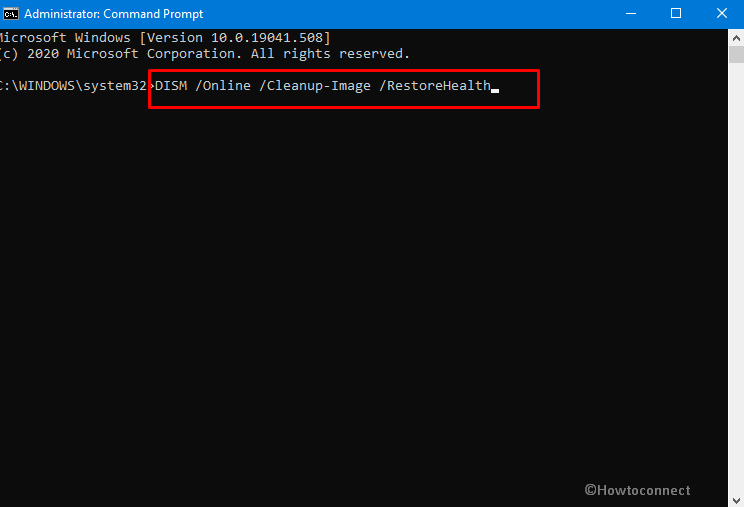The image size is (744, 507).
Task: Open the Command Prompt system menu icon
Action: (10, 14)
